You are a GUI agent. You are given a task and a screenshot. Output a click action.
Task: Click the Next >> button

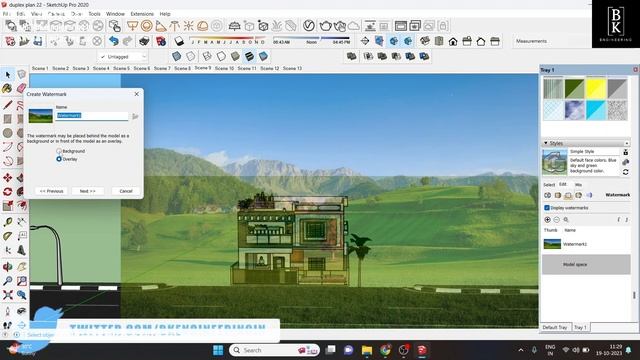click(x=87, y=191)
